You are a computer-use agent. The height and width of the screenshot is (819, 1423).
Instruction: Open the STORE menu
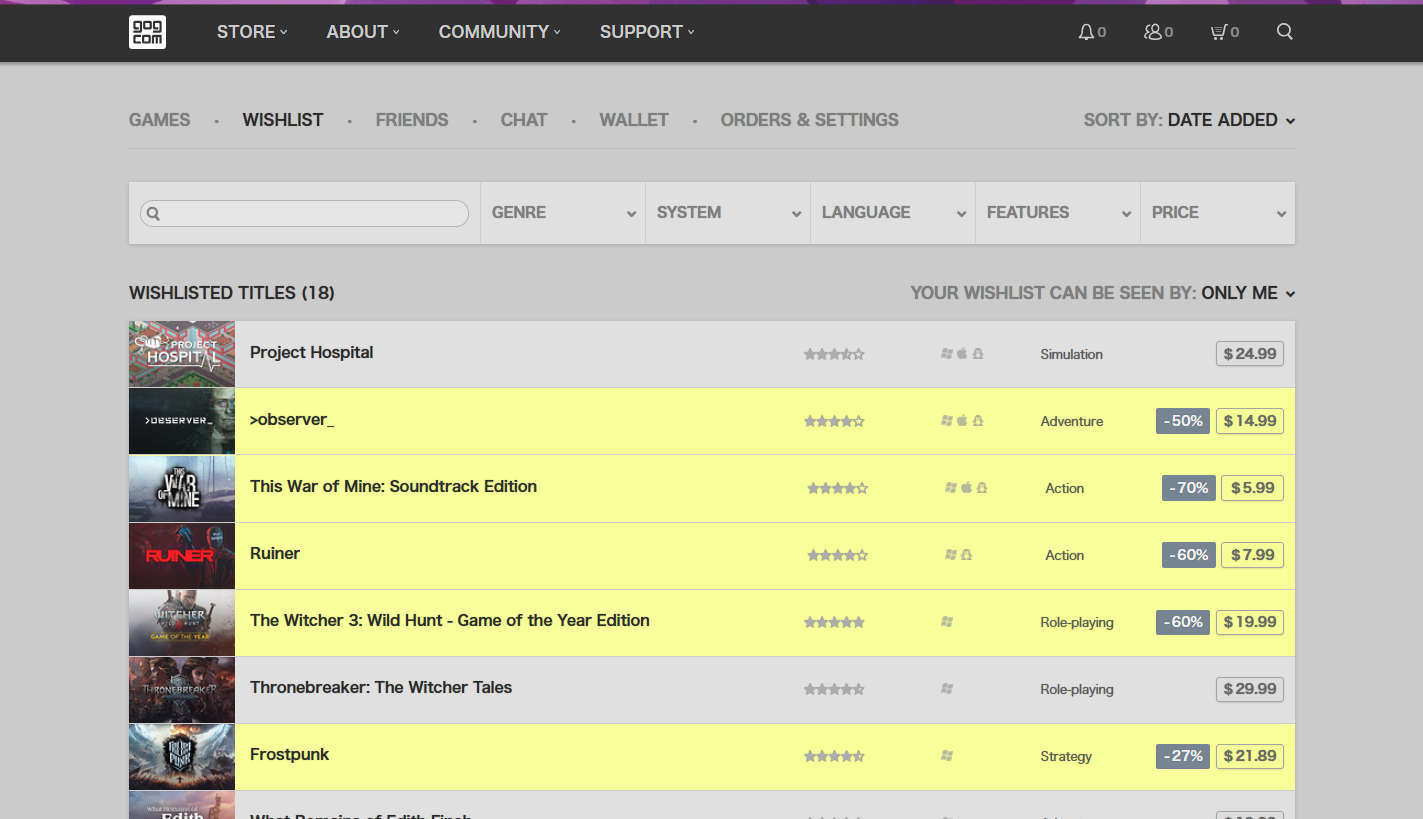246,31
